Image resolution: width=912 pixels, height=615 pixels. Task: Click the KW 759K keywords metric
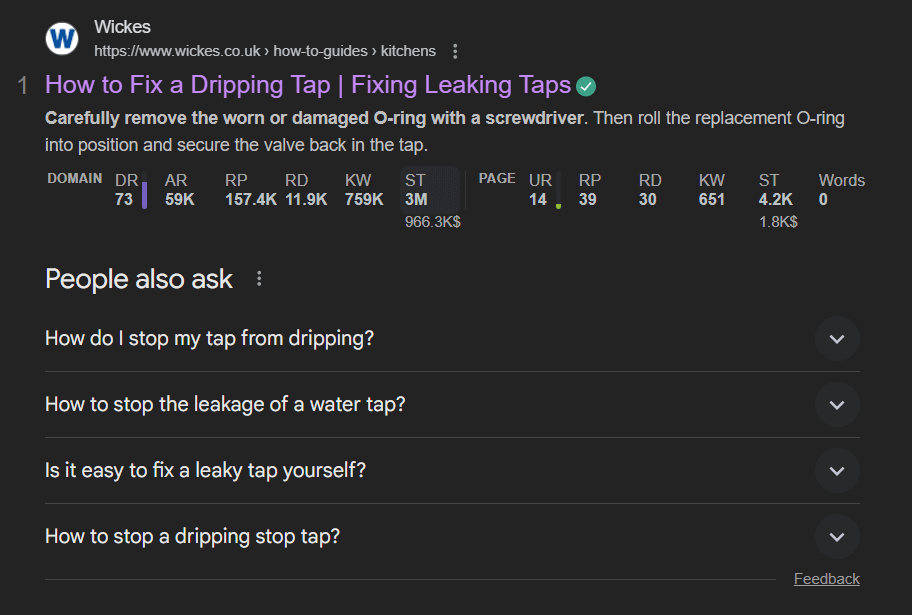(x=362, y=190)
